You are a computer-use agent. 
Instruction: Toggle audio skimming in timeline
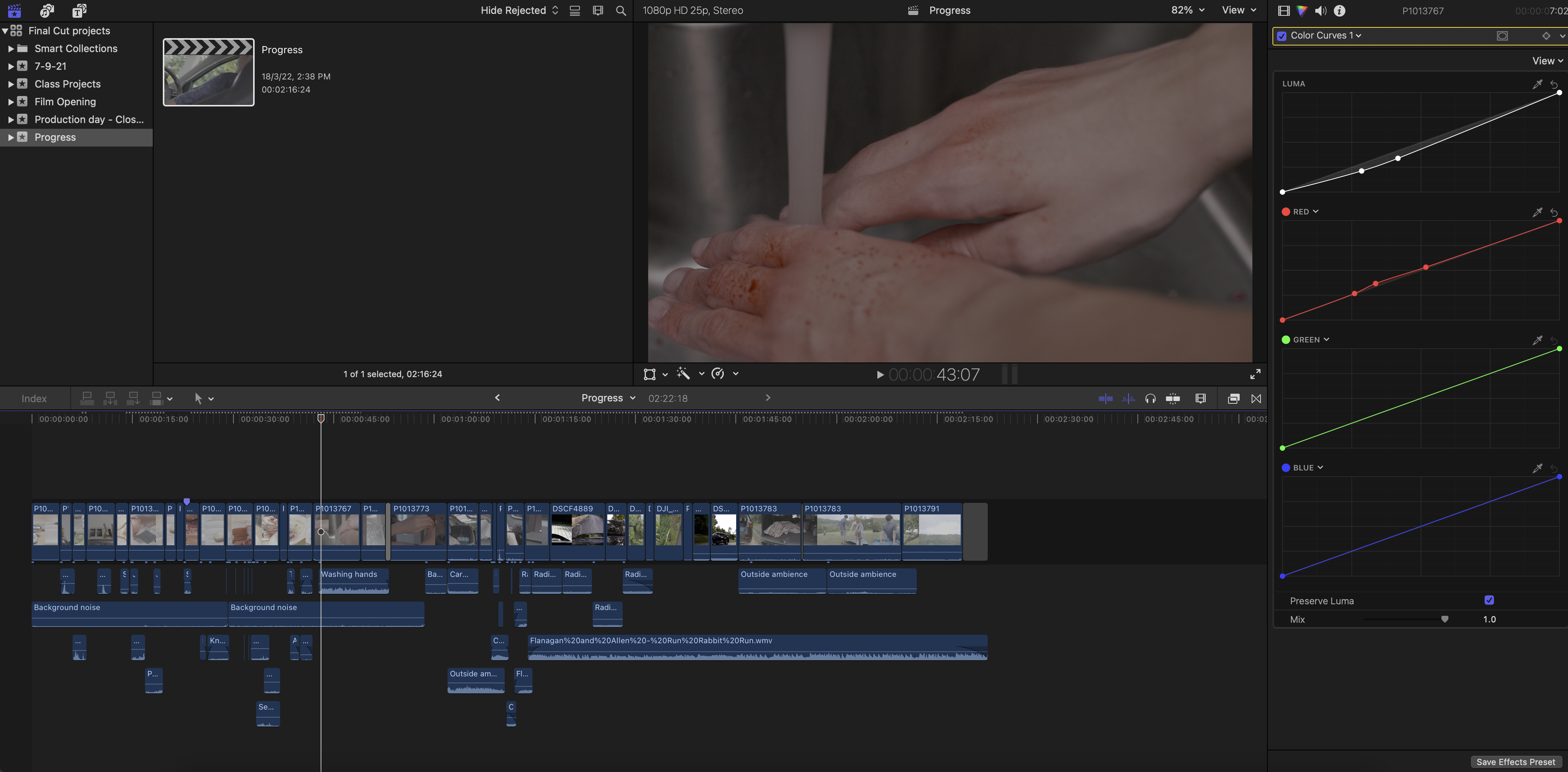coord(1128,398)
